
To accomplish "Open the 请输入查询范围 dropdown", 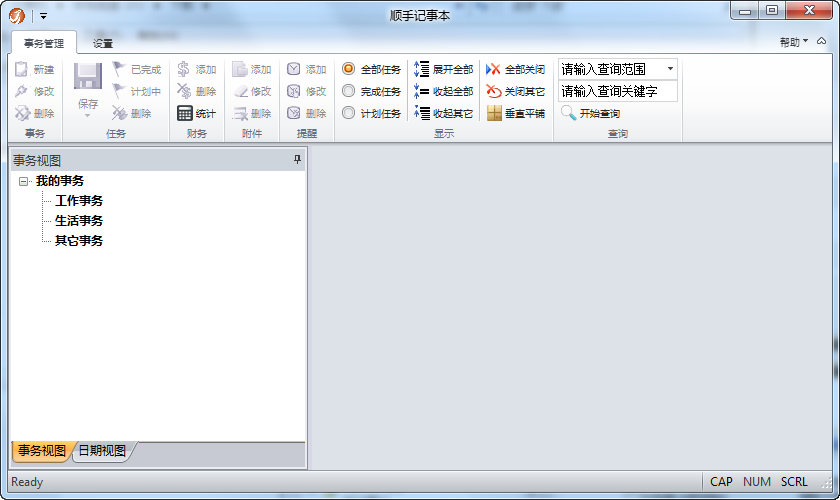I will 670,69.
